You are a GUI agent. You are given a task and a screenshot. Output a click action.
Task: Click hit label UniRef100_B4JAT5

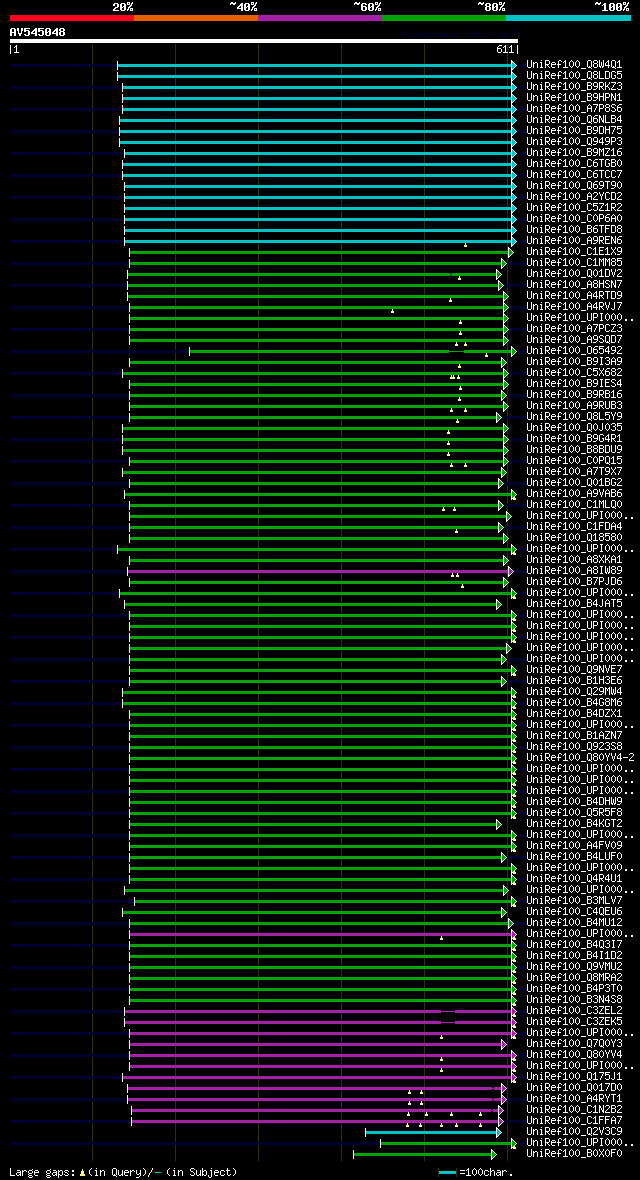pyautogui.click(x=574, y=603)
